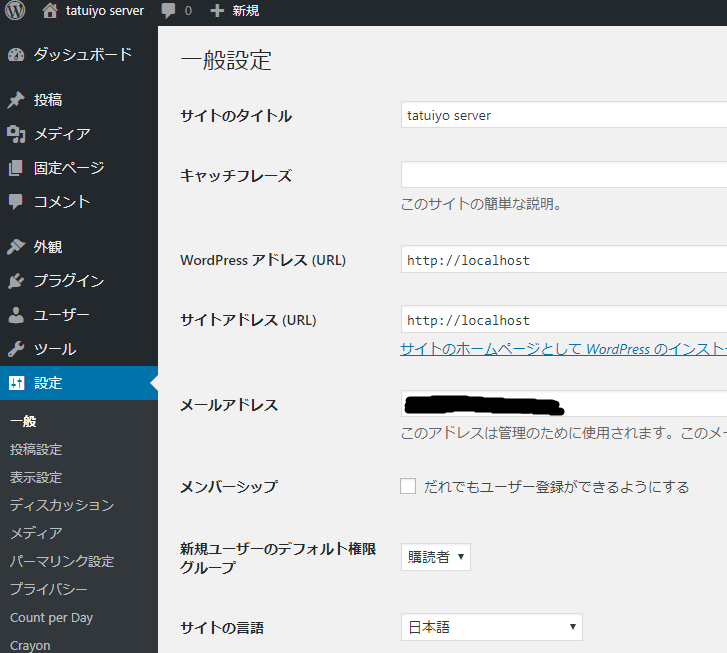Go to 表示設定 submenu
727x653 pixels.
pos(36,477)
